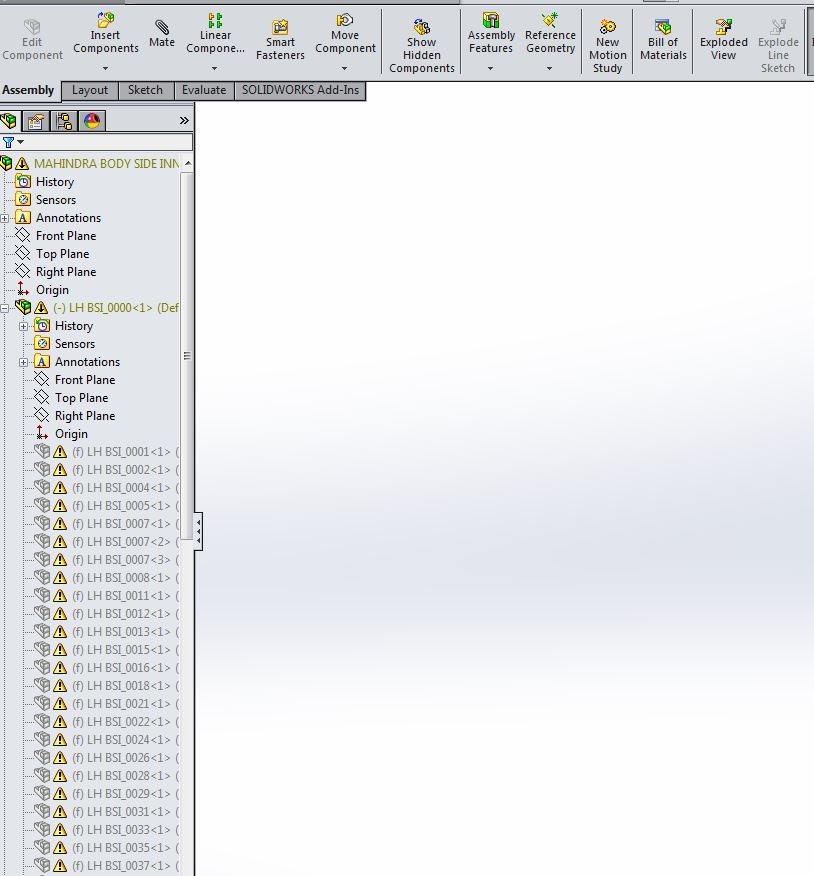Insert a Bill of Materials

663,40
